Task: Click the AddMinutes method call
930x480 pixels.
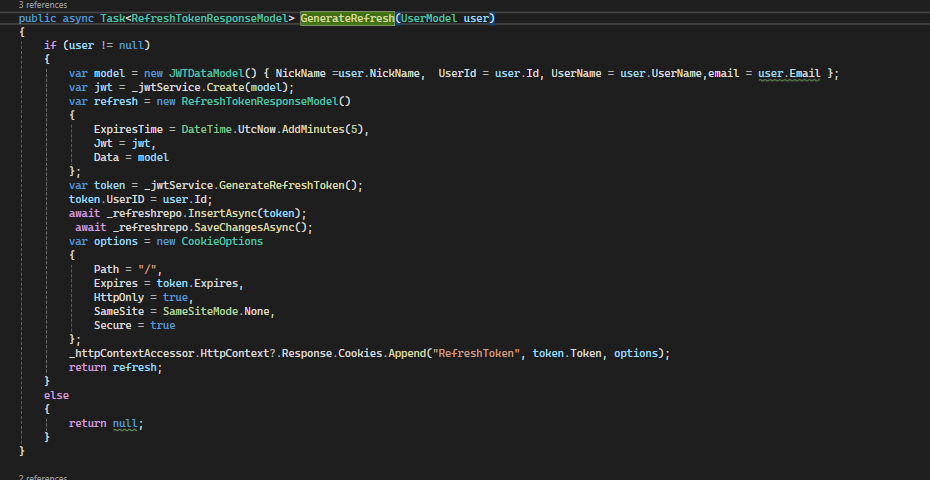Action: coord(313,129)
